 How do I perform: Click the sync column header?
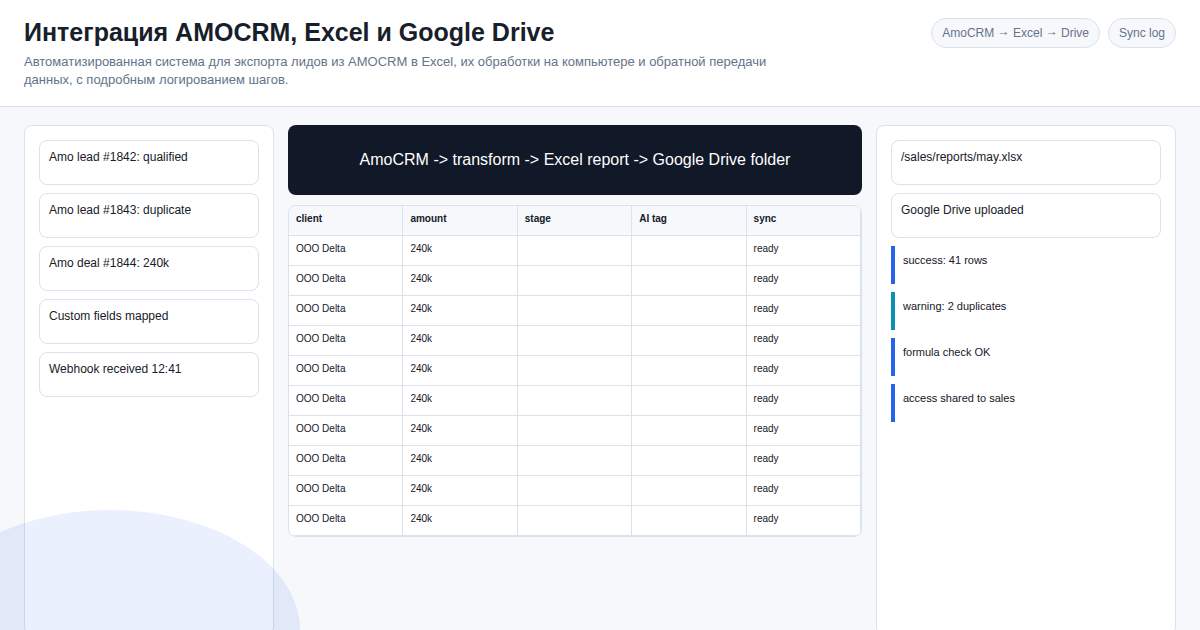point(803,221)
